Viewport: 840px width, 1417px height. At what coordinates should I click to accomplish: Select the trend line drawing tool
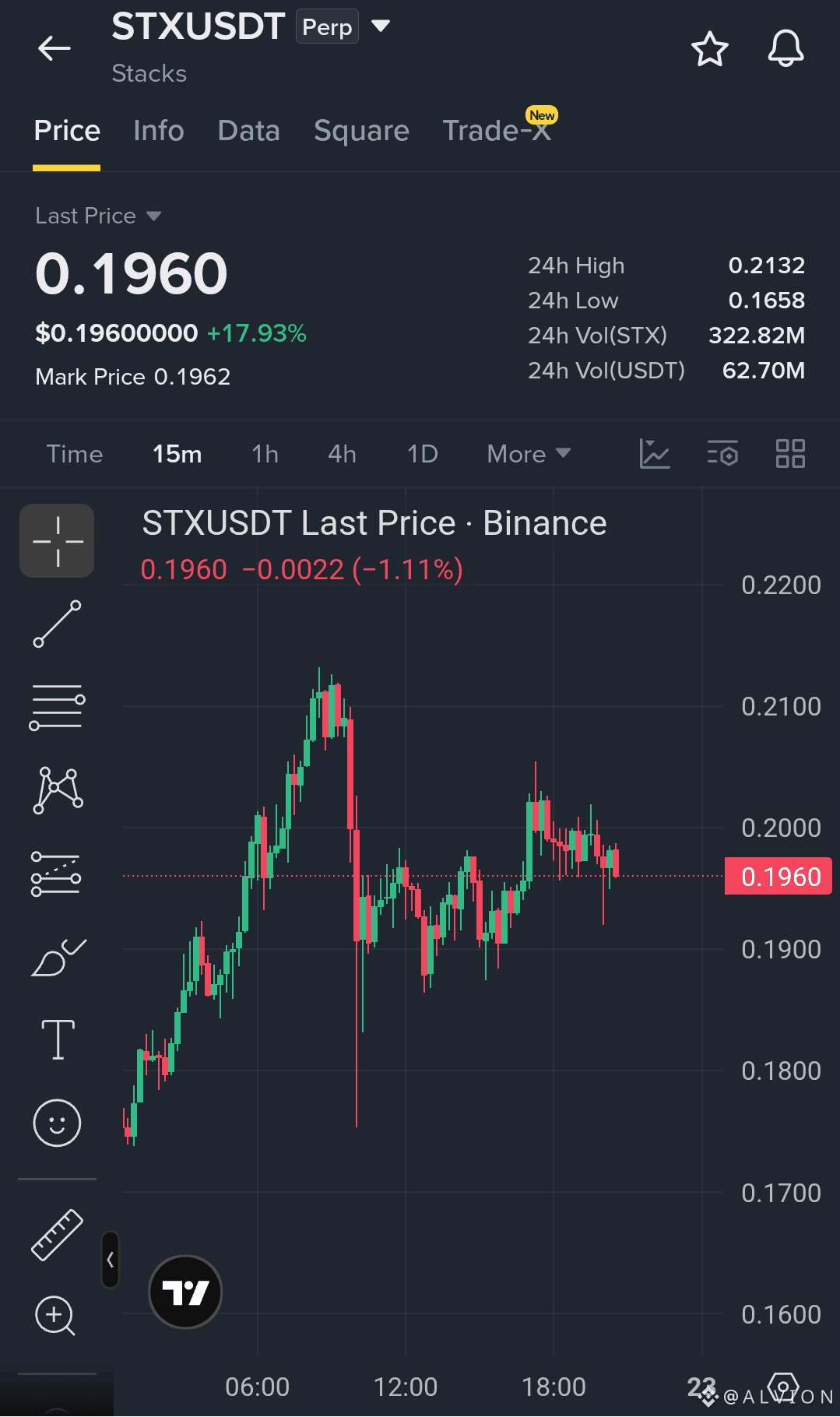point(57,624)
